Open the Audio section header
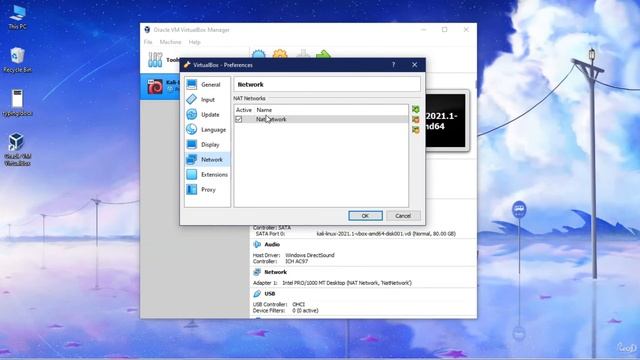Screen dimensions: 640x360 [272, 244]
